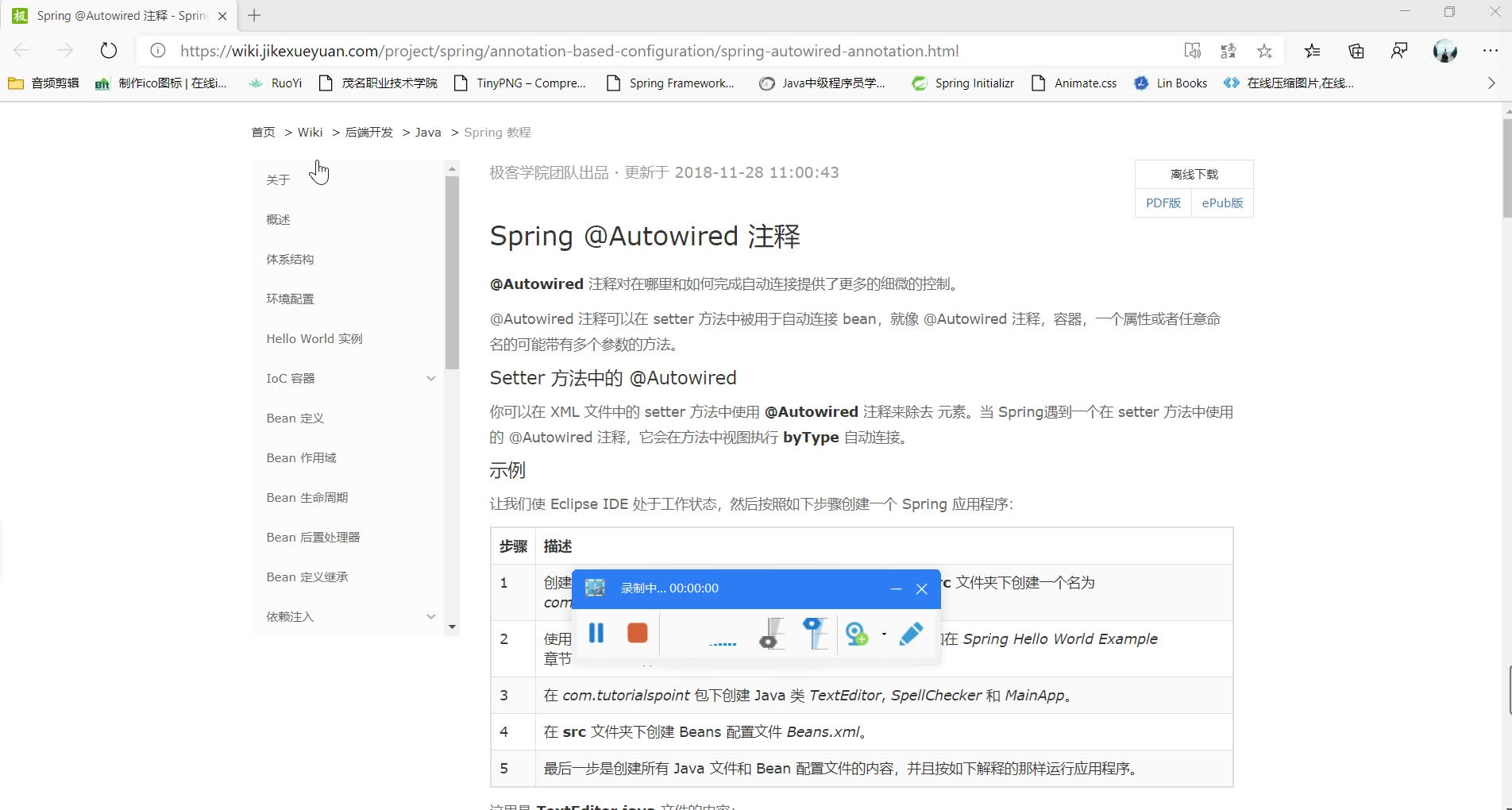Open Bean 后置处理器 in sidebar
Screen dimensions: 1512x810
tap(313, 538)
